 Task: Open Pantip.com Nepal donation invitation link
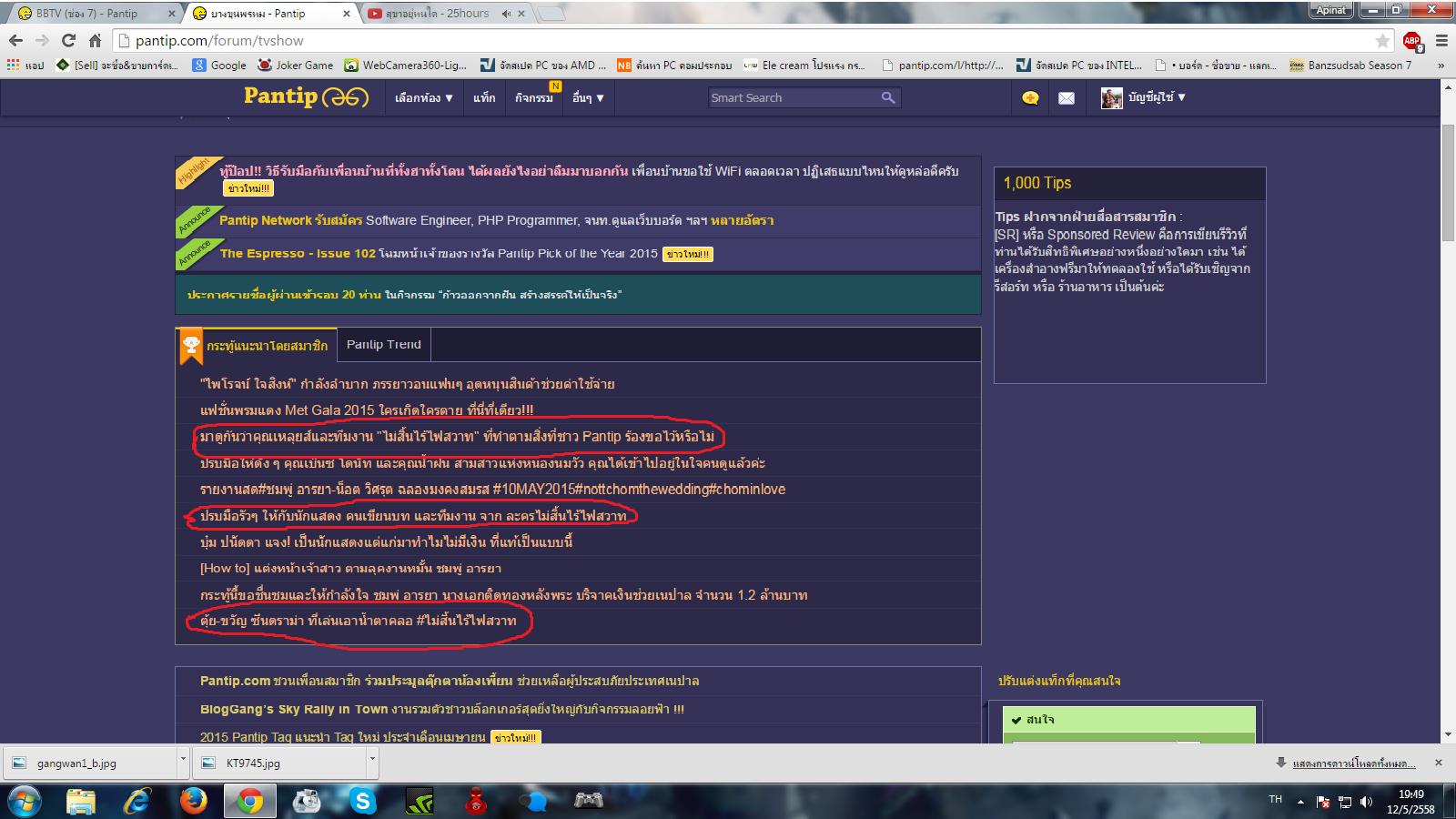pyautogui.click(x=450, y=681)
